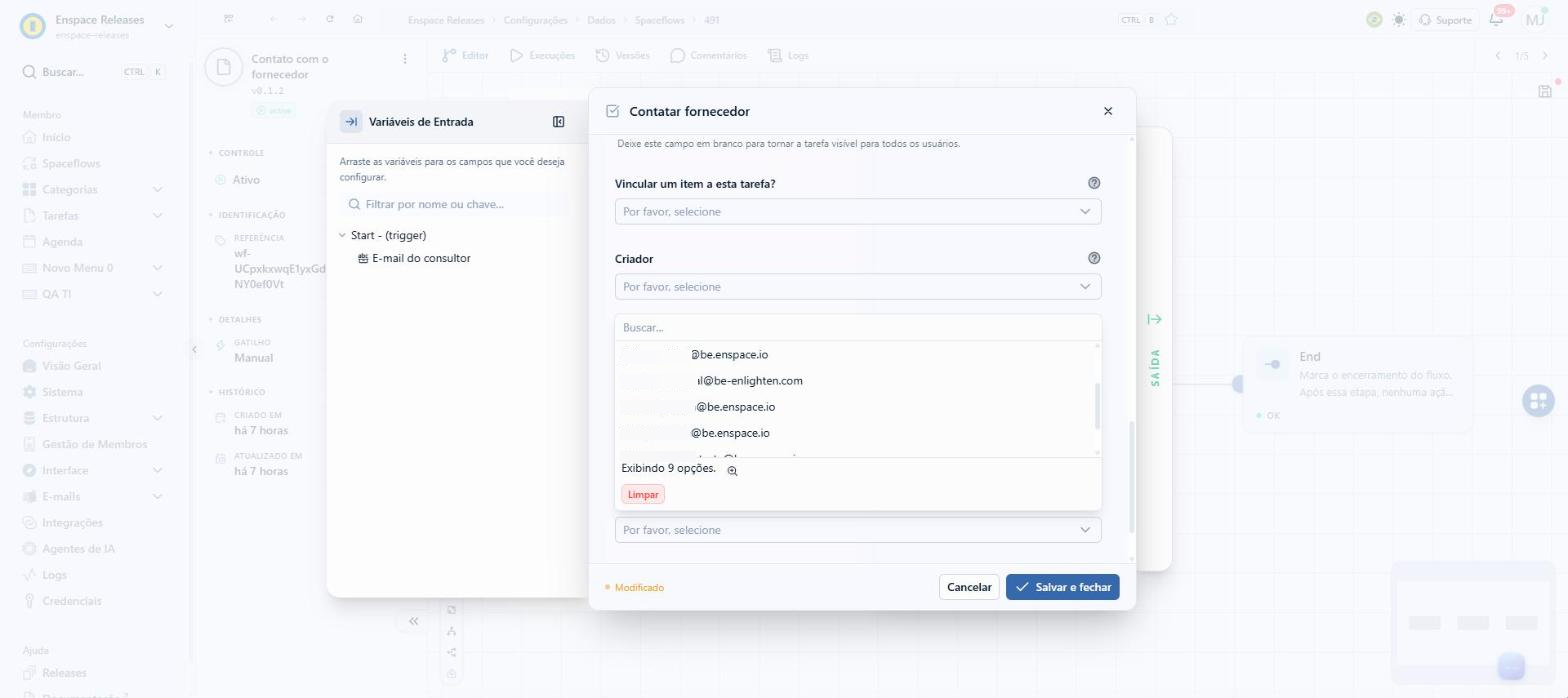Collapse the Variáveis de Entrada panel icon
The image size is (1568, 698).
coord(559,122)
